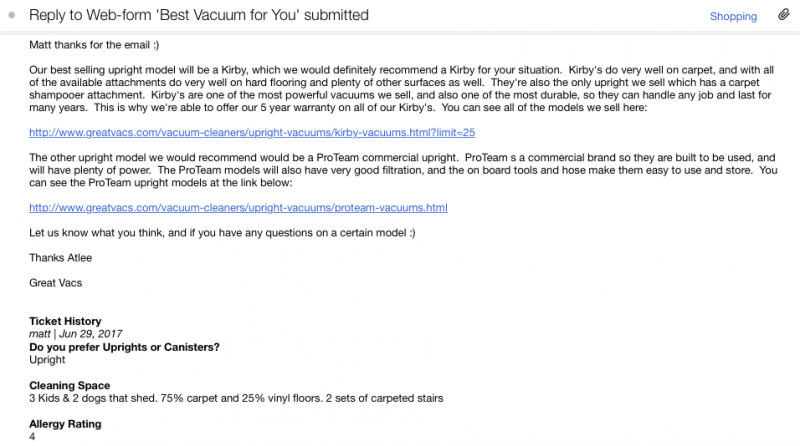The height and width of the screenshot is (446, 800).
Task: Click the paperclip attachment icon
Action: [x=783, y=16]
